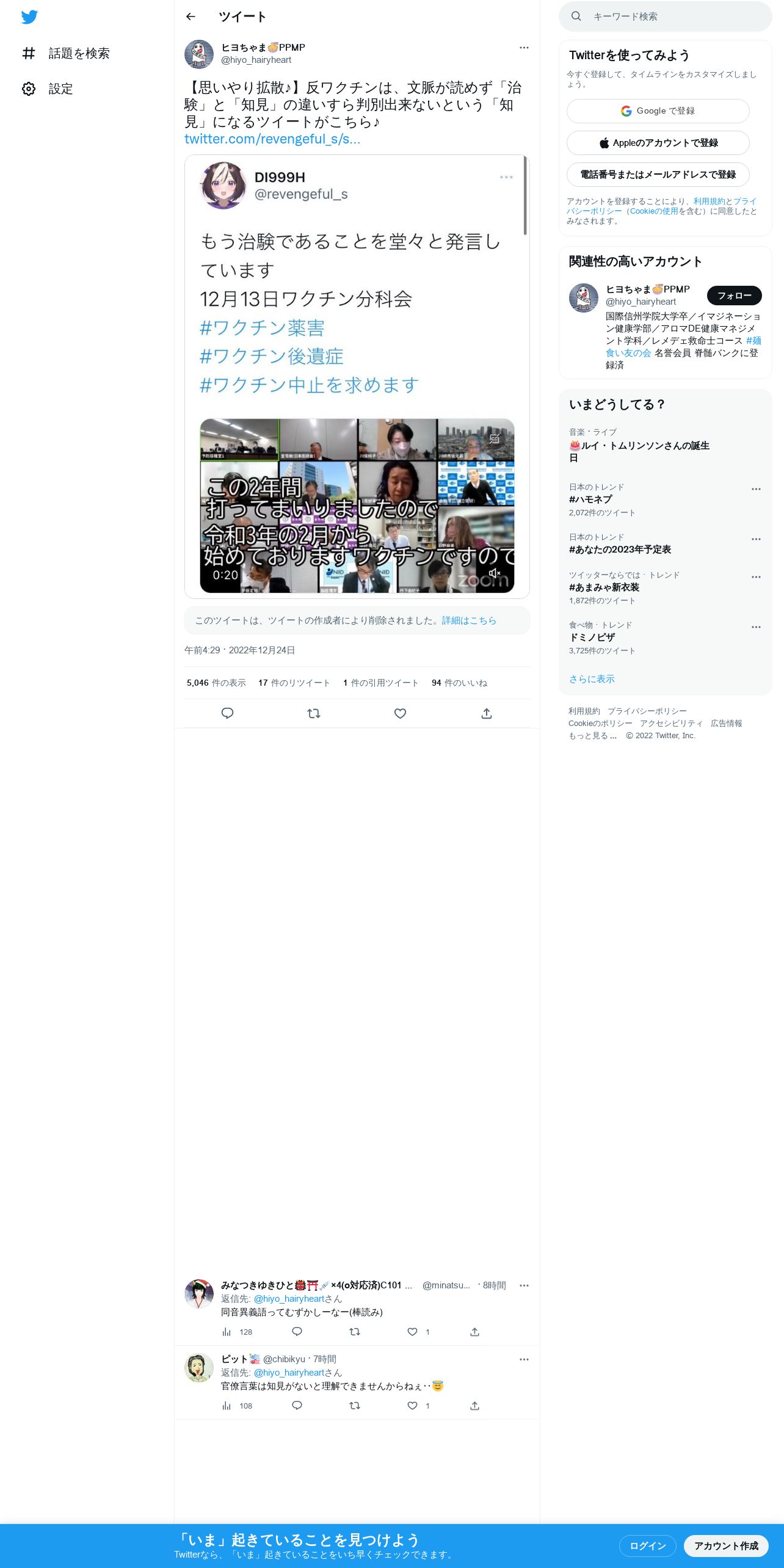Like the main tweet with heart
The width and height of the screenshot is (784, 1568).
click(x=400, y=713)
